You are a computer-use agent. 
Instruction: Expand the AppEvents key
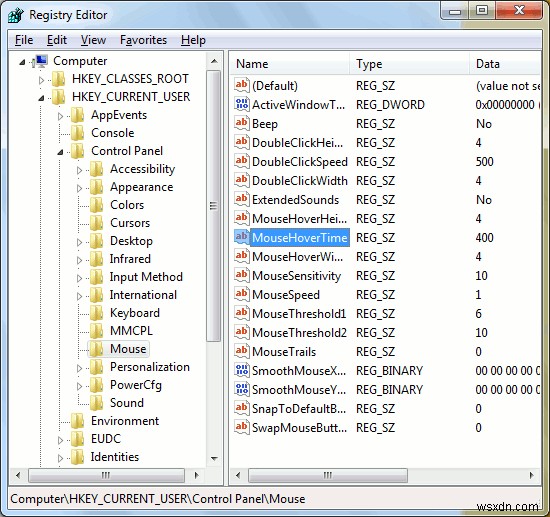point(60,116)
